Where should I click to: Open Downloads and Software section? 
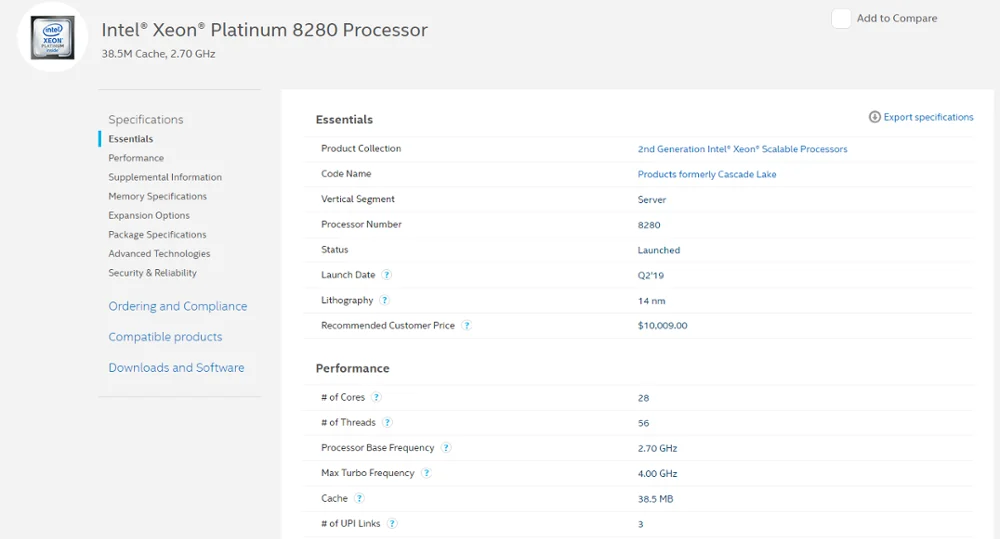[x=176, y=367]
